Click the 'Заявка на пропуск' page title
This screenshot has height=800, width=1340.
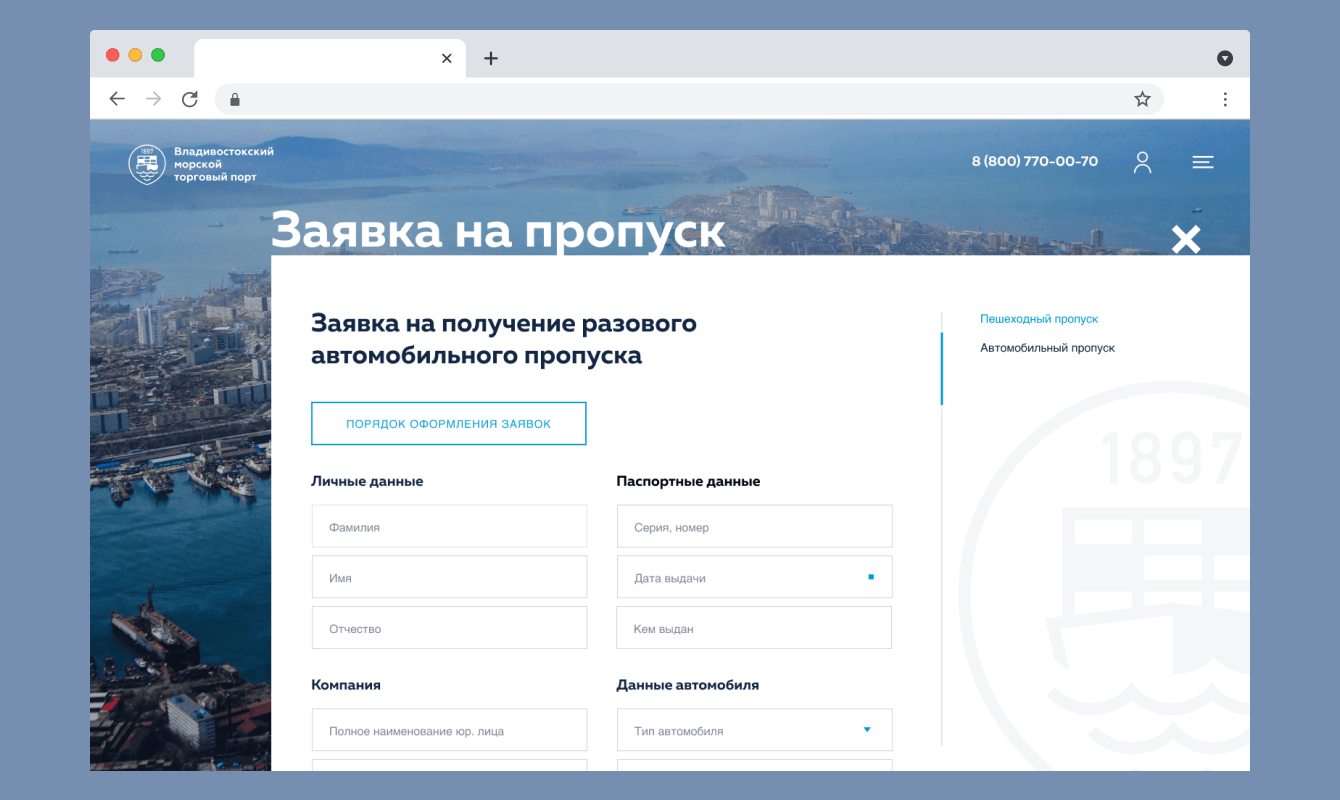[498, 230]
